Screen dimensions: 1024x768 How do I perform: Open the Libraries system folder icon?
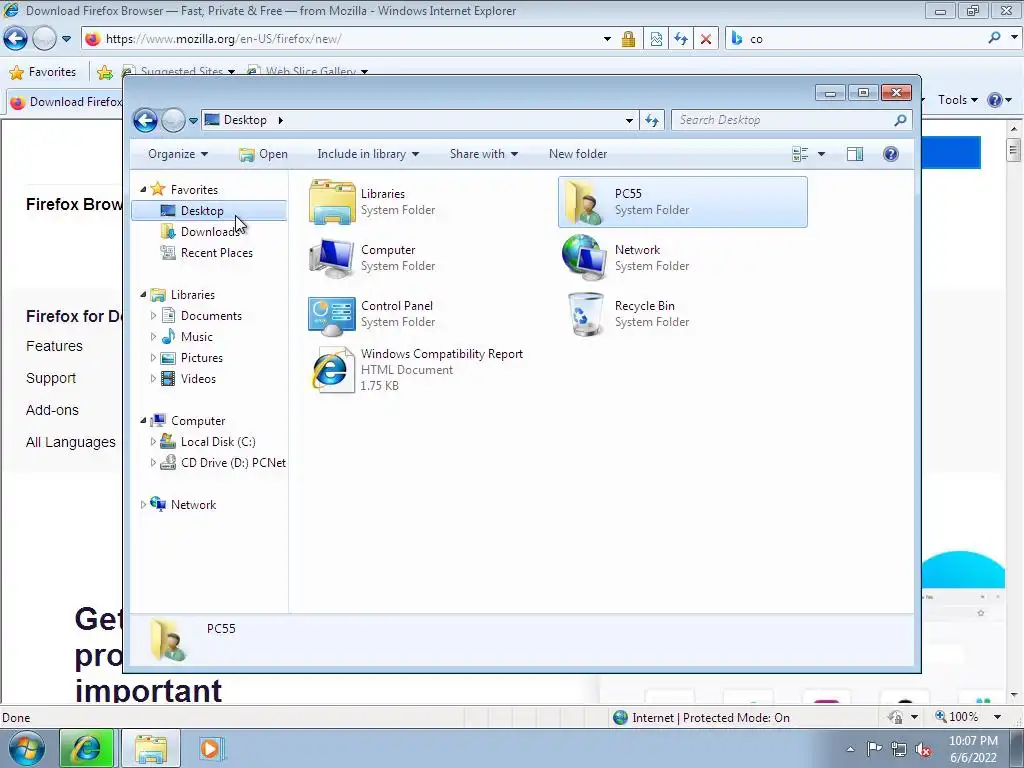(332, 202)
